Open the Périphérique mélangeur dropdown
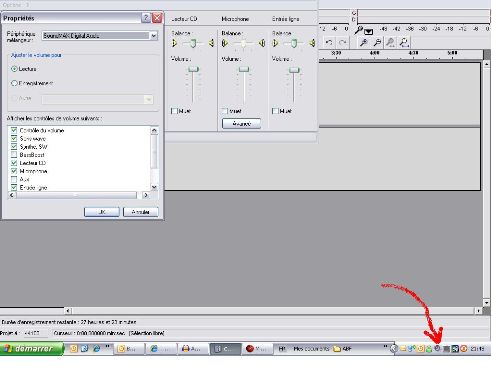Viewport: 492px width, 369px height. (153, 36)
